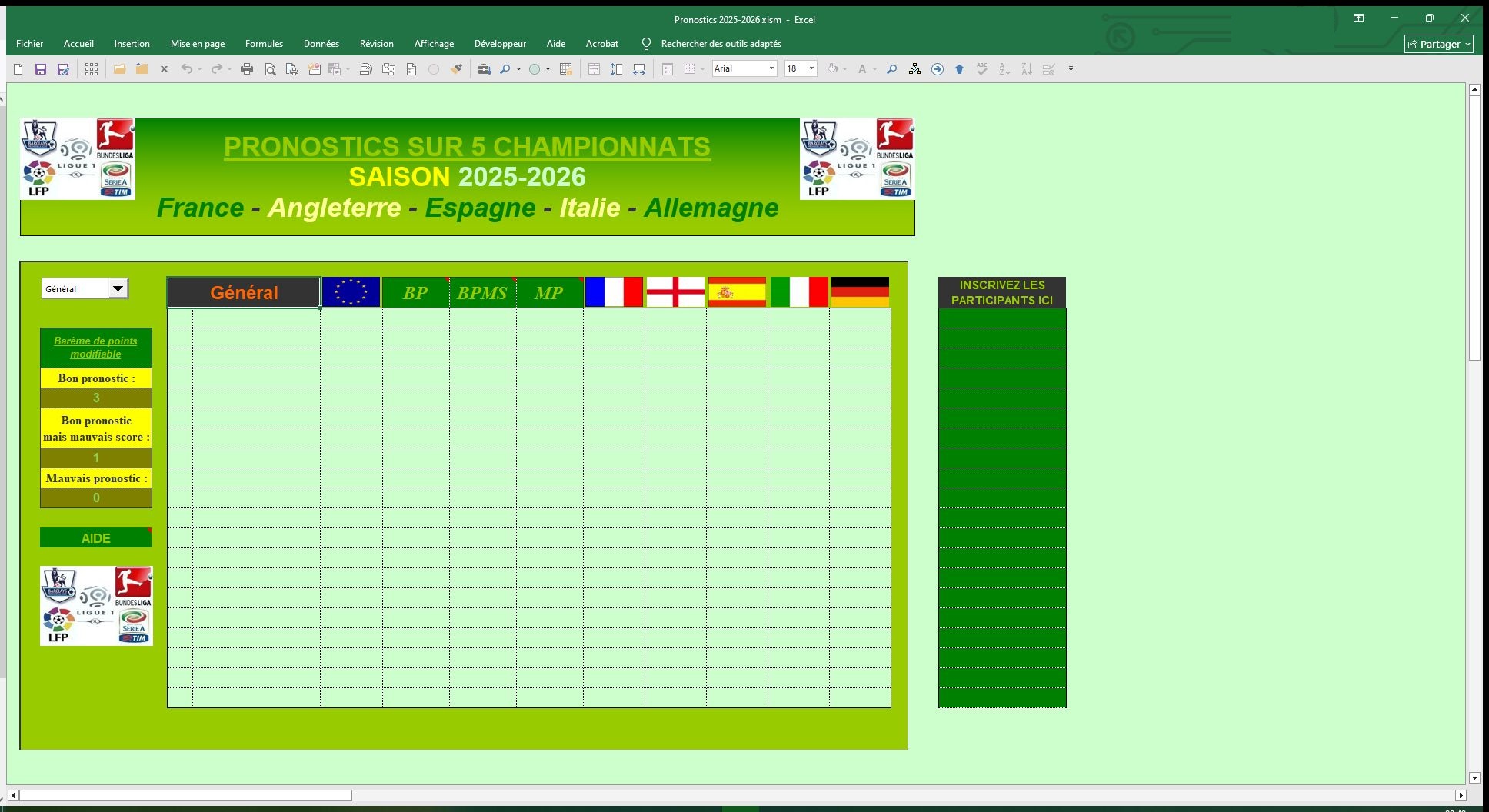
Task: Click the New blank workbook icon
Action: pyautogui.click(x=18, y=69)
